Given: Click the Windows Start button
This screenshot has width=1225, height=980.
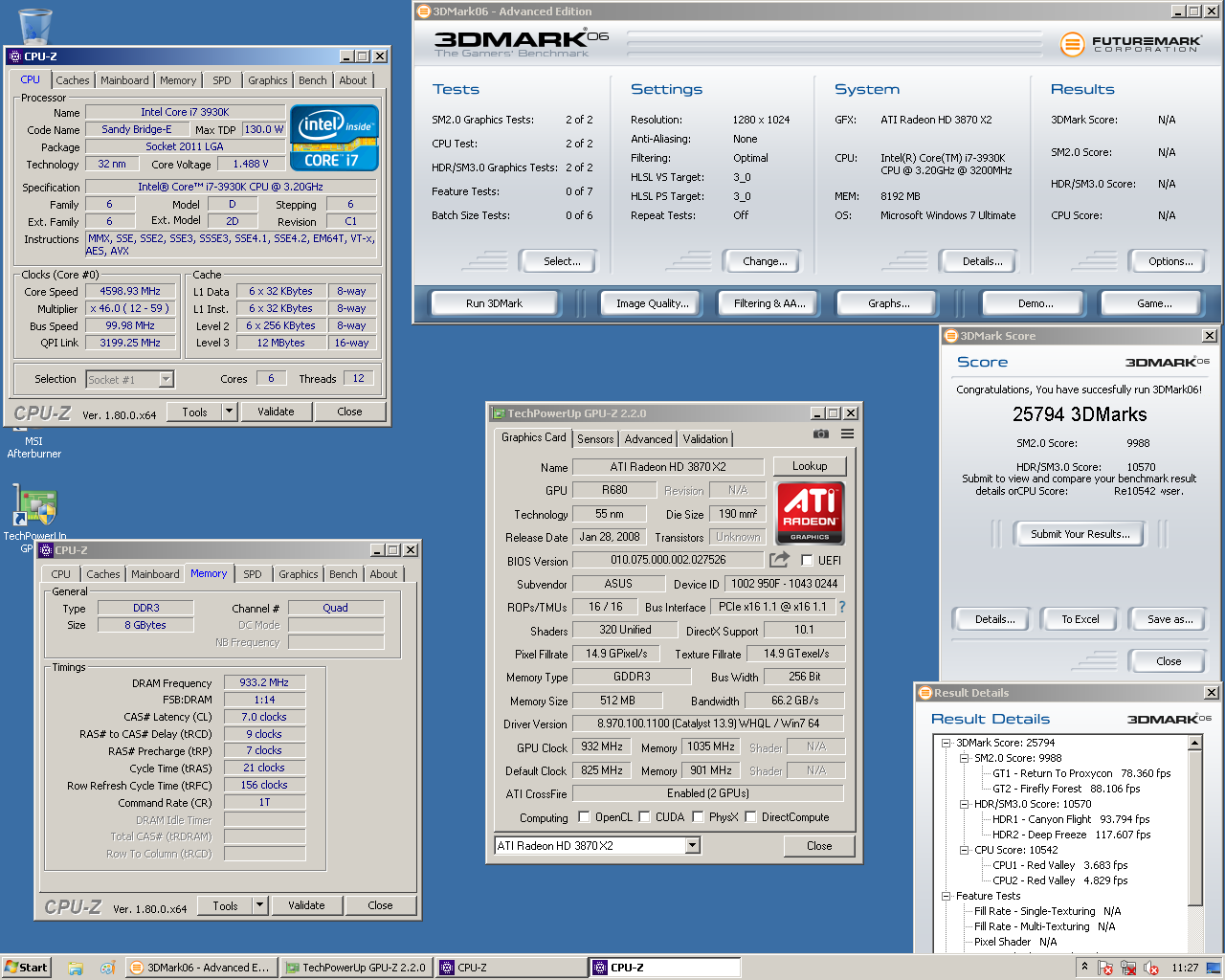Looking at the screenshot, I should coord(26,968).
